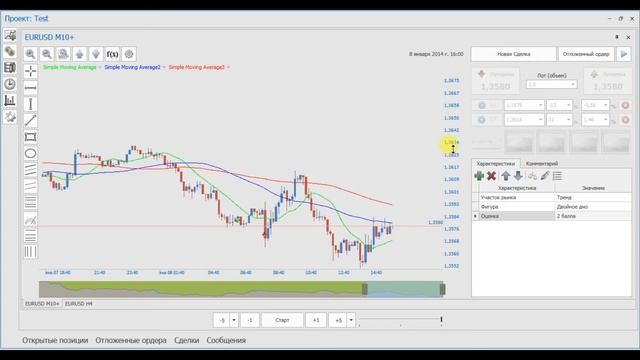Viewport: 640px width, 360px height.
Task: Switch to EURUSD M10+ chart tab
Action: (x=42, y=304)
